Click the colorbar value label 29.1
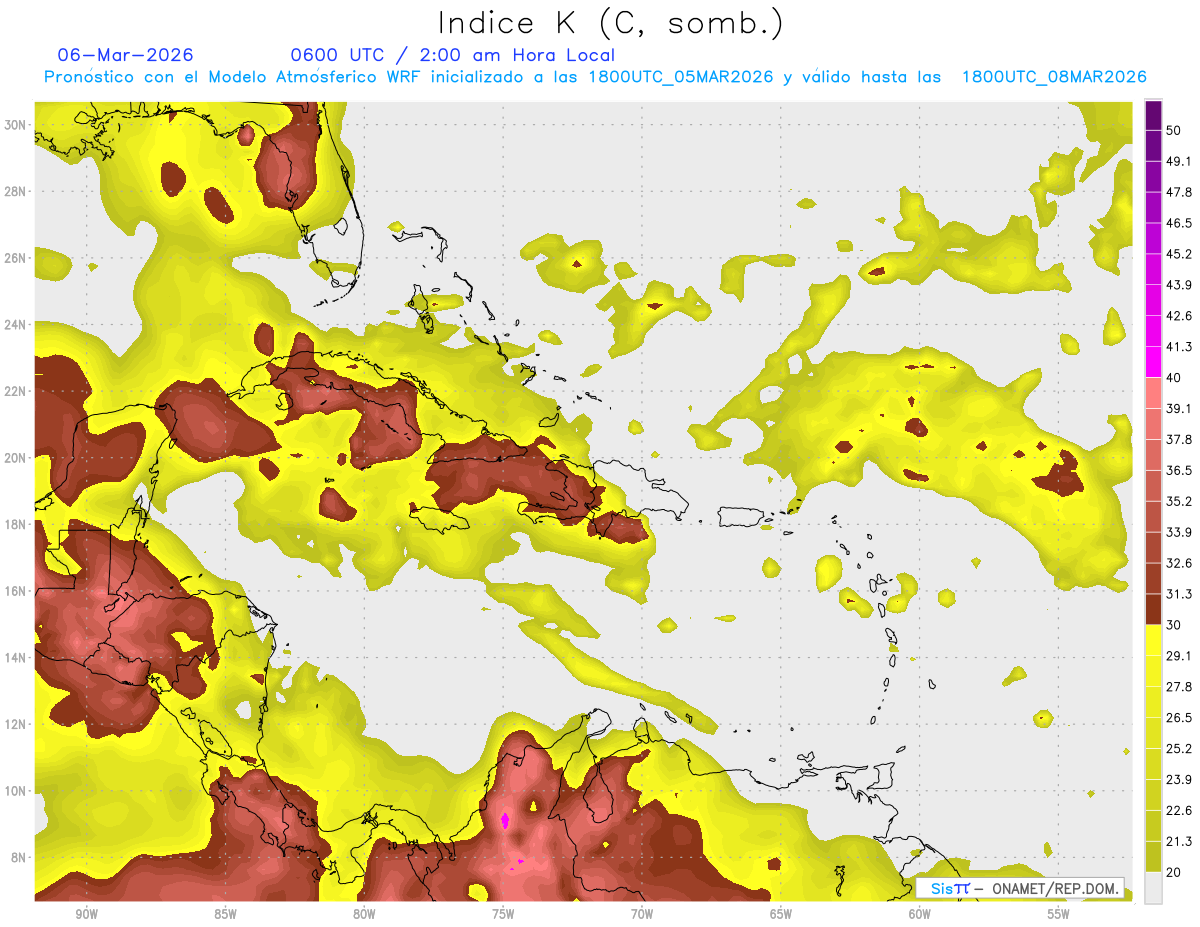 (1179, 656)
